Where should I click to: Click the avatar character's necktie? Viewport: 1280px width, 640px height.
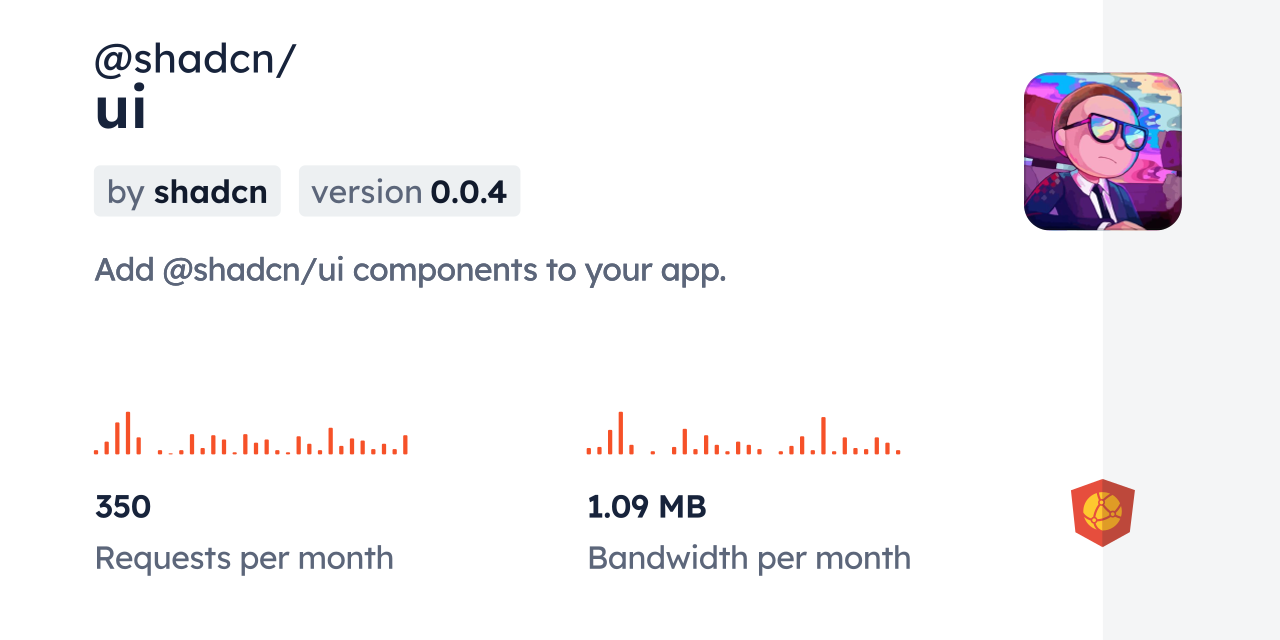tap(1098, 202)
